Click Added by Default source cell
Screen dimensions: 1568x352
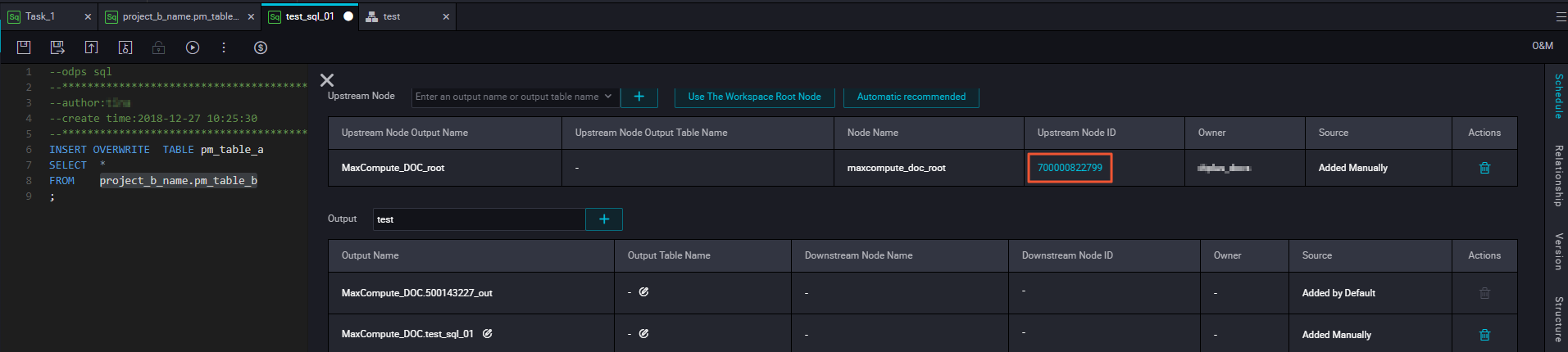(1338, 293)
